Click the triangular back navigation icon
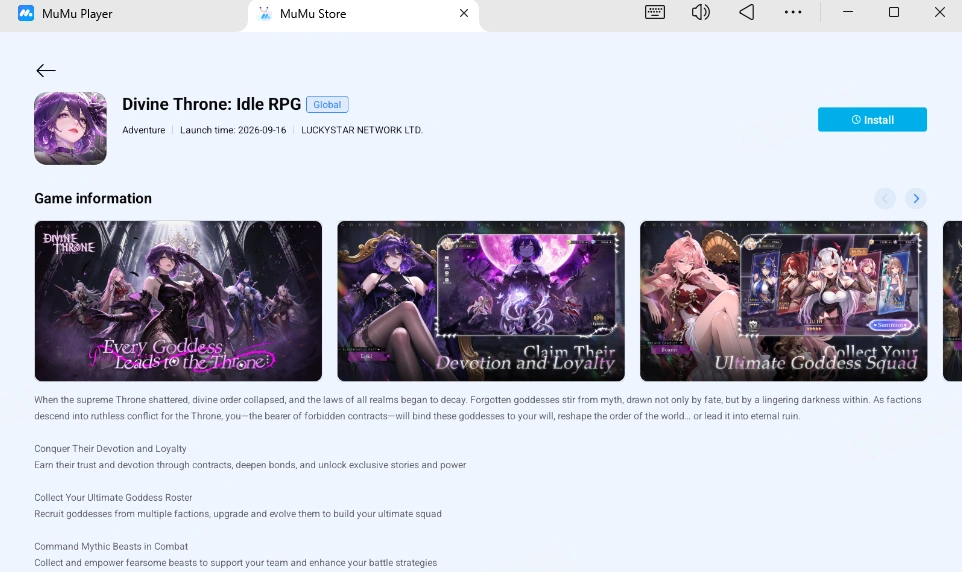This screenshot has width=962, height=572. [x=747, y=12]
